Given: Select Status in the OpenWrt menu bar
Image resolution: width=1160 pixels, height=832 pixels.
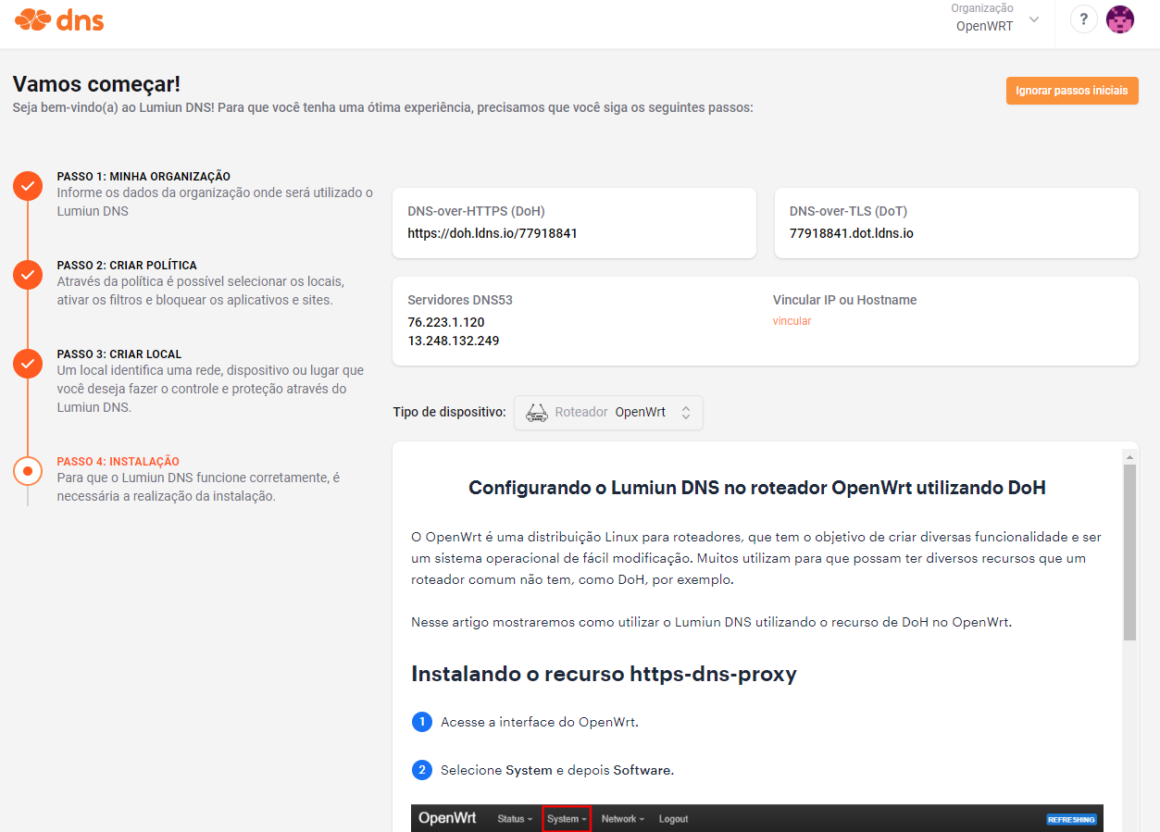Looking at the screenshot, I should click(514, 818).
